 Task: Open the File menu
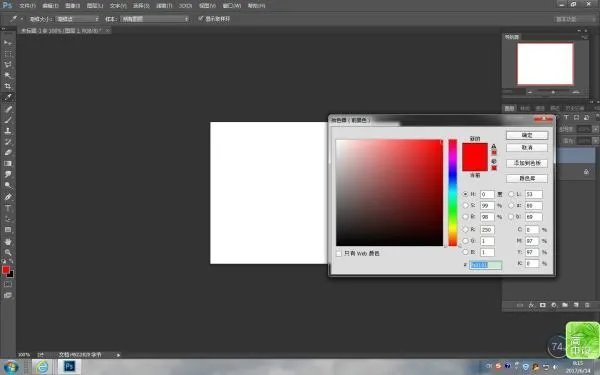[27, 6]
